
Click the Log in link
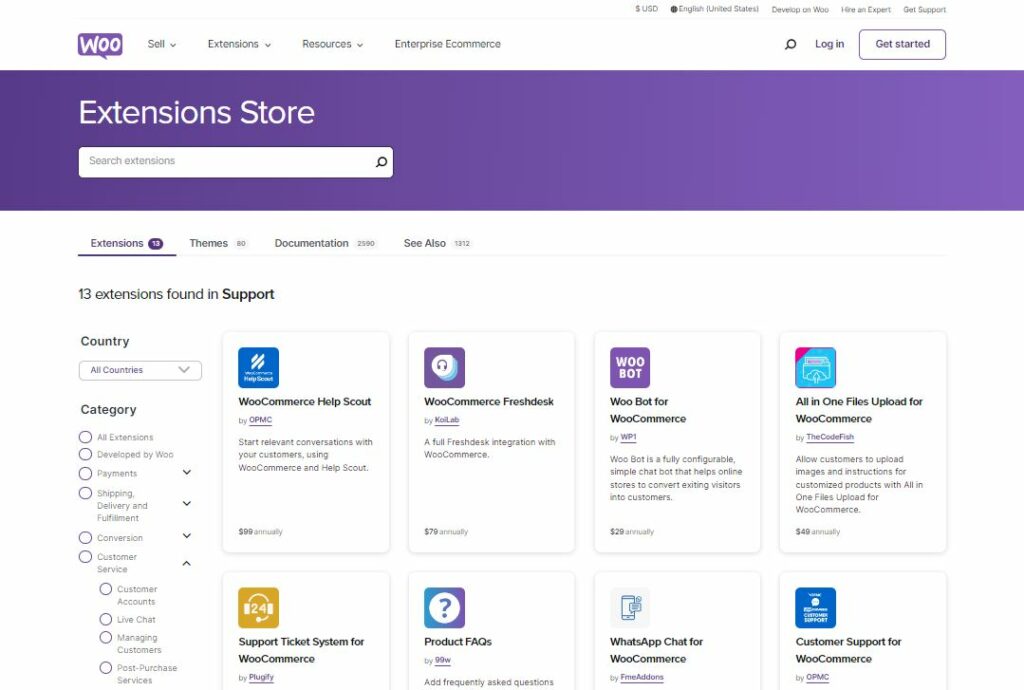(x=829, y=44)
